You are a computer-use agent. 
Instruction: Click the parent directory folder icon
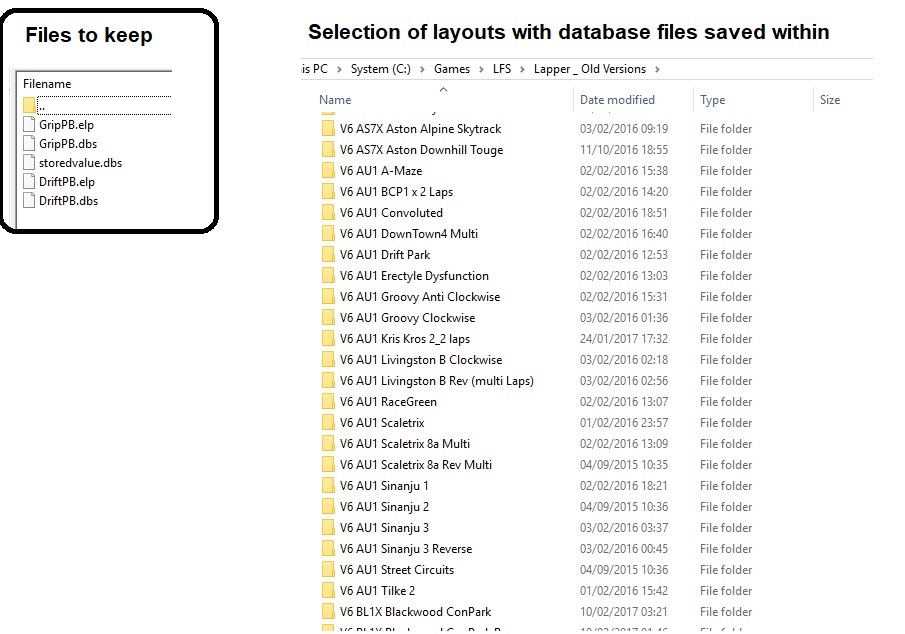30,106
